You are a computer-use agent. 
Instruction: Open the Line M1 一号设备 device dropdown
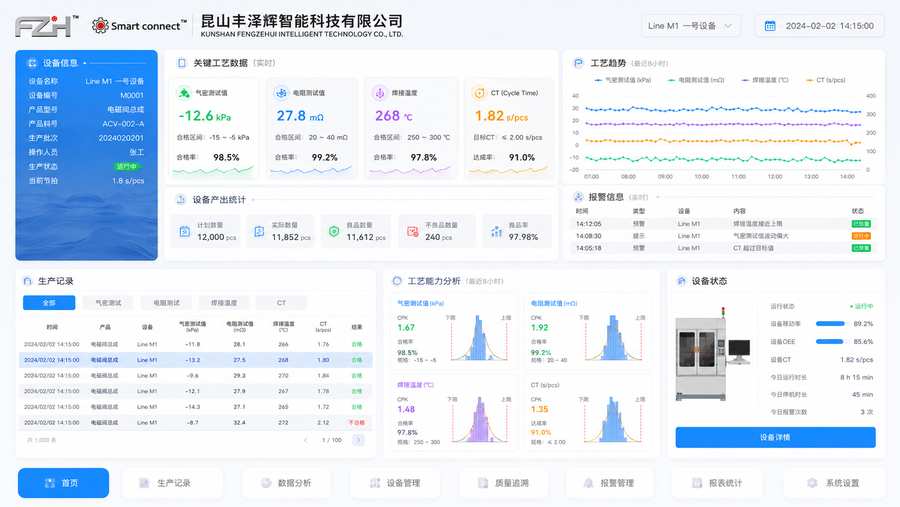tap(690, 26)
